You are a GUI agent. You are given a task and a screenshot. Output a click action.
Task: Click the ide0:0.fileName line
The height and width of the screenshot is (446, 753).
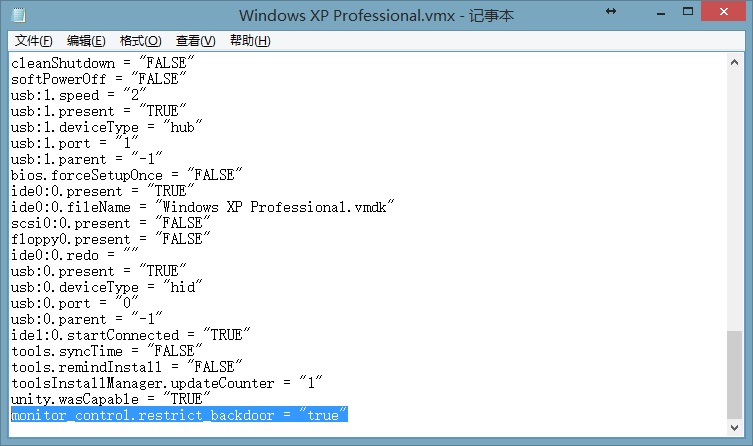(x=202, y=207)
